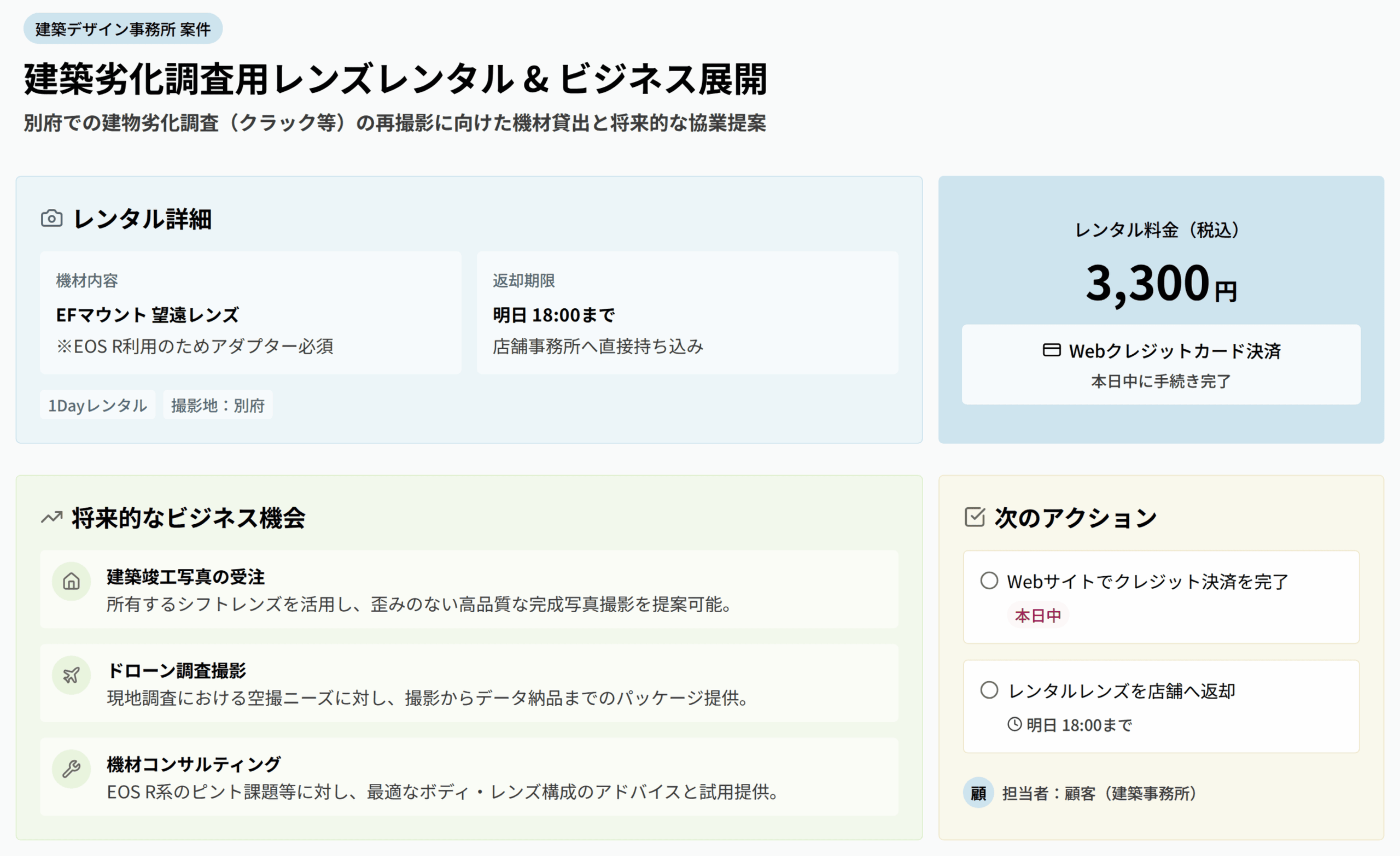Viewport: 1400px width, 856px height.
Task: Click 店舗事務所へ直接持ち込み text
Action: pos(598,346)
